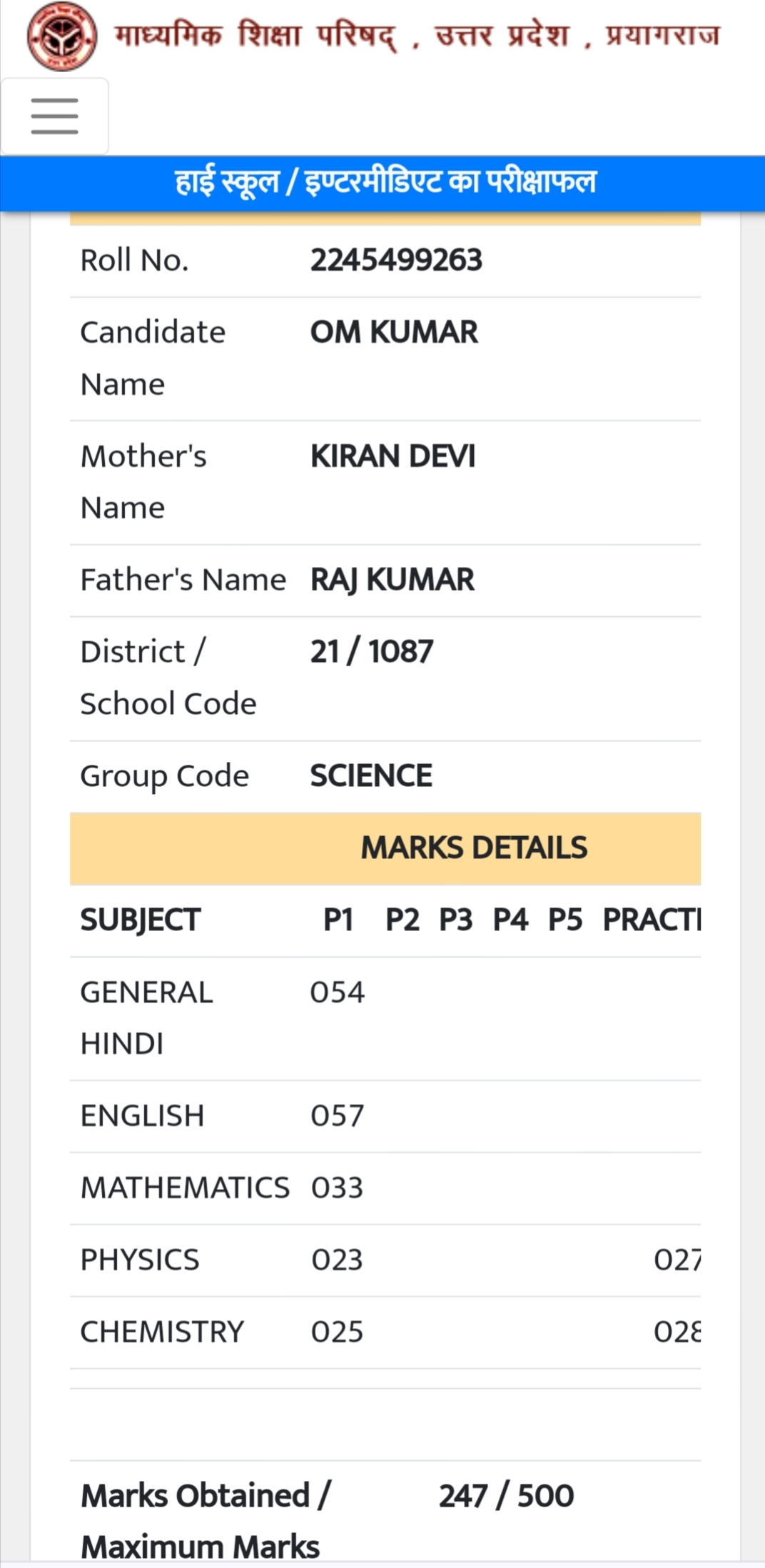765x1568 pixels.
Task: Click candidate name OM KUMAR
Action: [394, 332]
